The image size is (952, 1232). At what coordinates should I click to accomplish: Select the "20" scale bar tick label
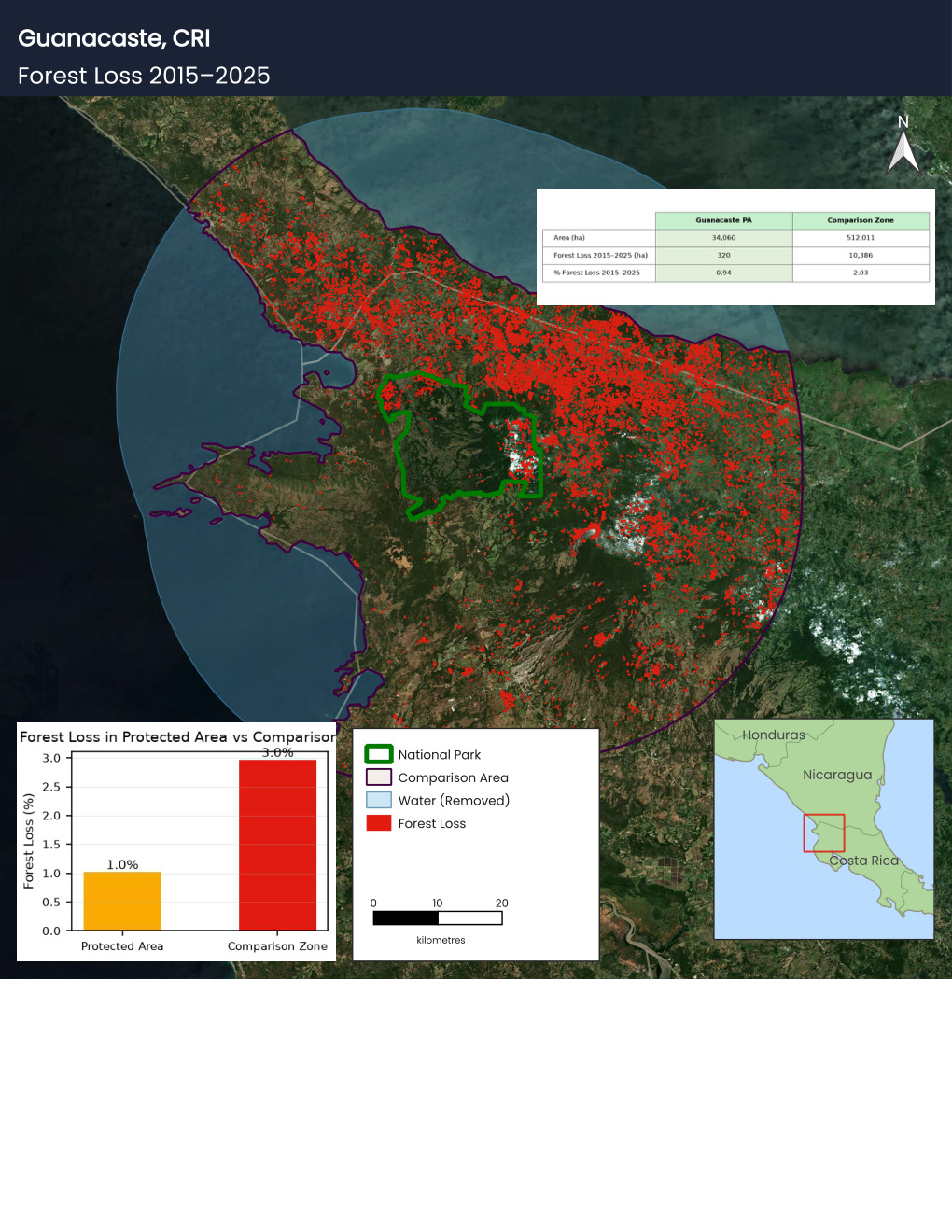point(502,903)
